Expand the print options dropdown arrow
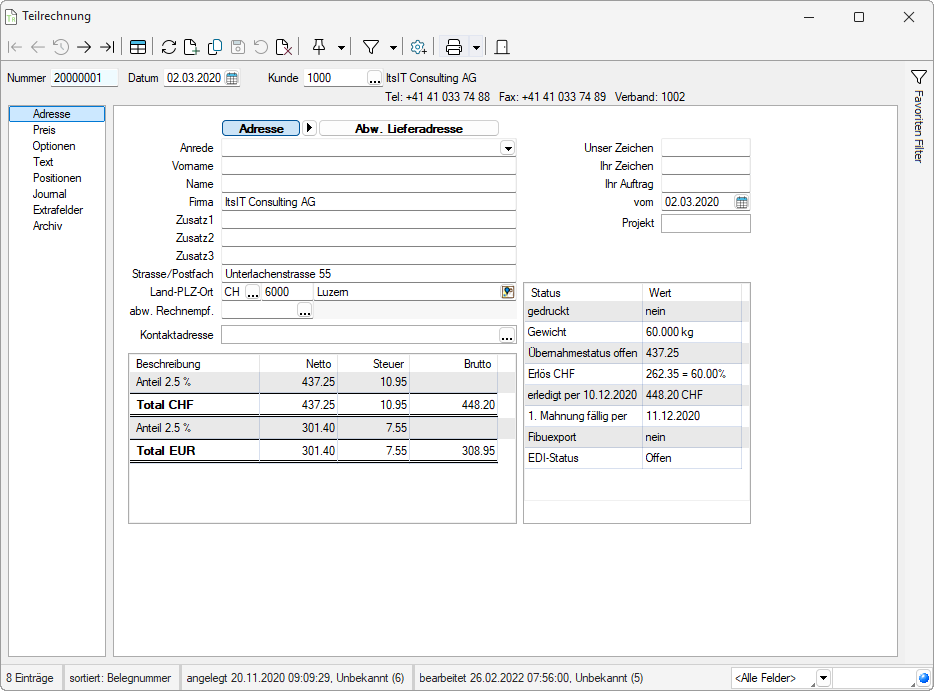 tap(476, 47)
